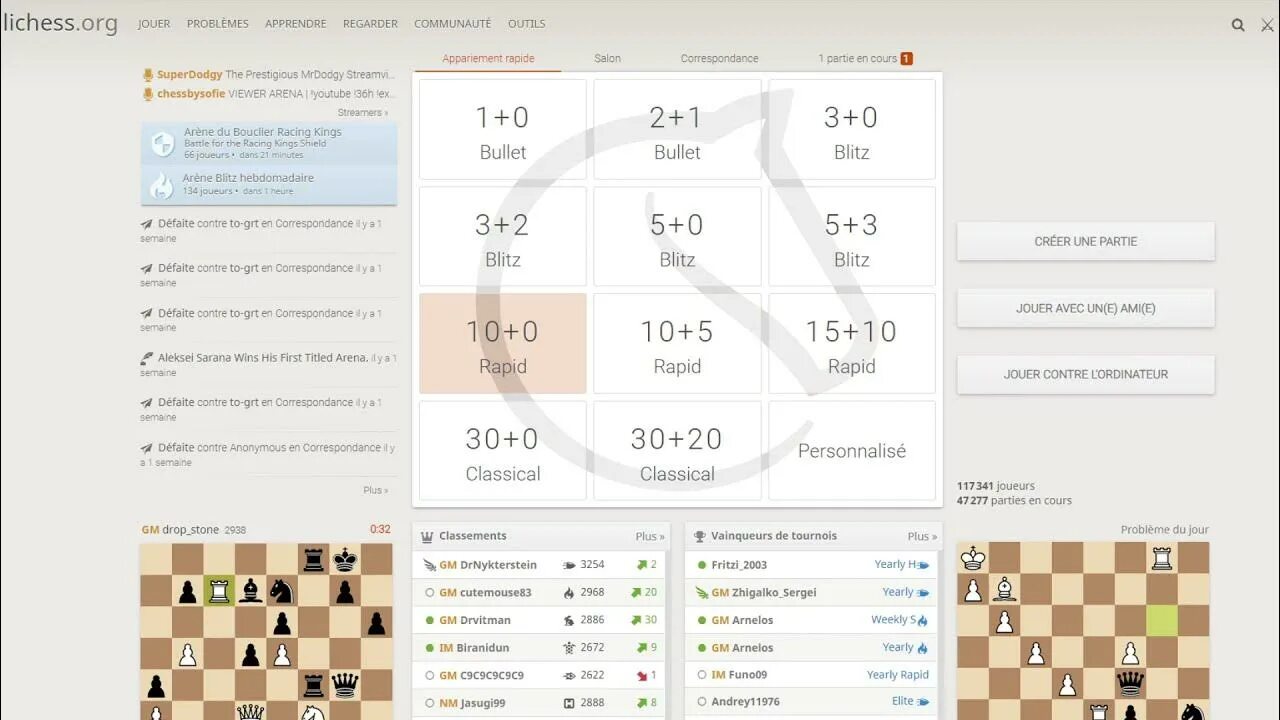1280x720 pixels.
Task: Open the 1 partie en cours tab
Action: (x=865, y=58)
